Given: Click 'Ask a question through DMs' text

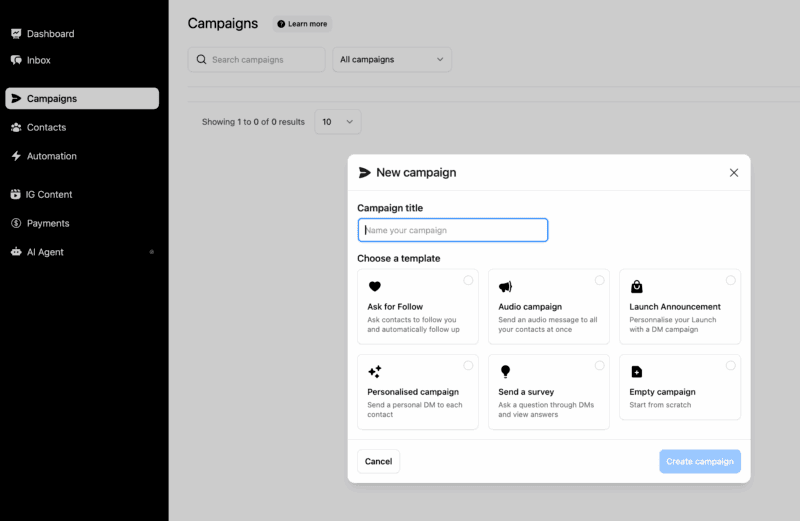Looking at the screenshot, I should (546, 405).
